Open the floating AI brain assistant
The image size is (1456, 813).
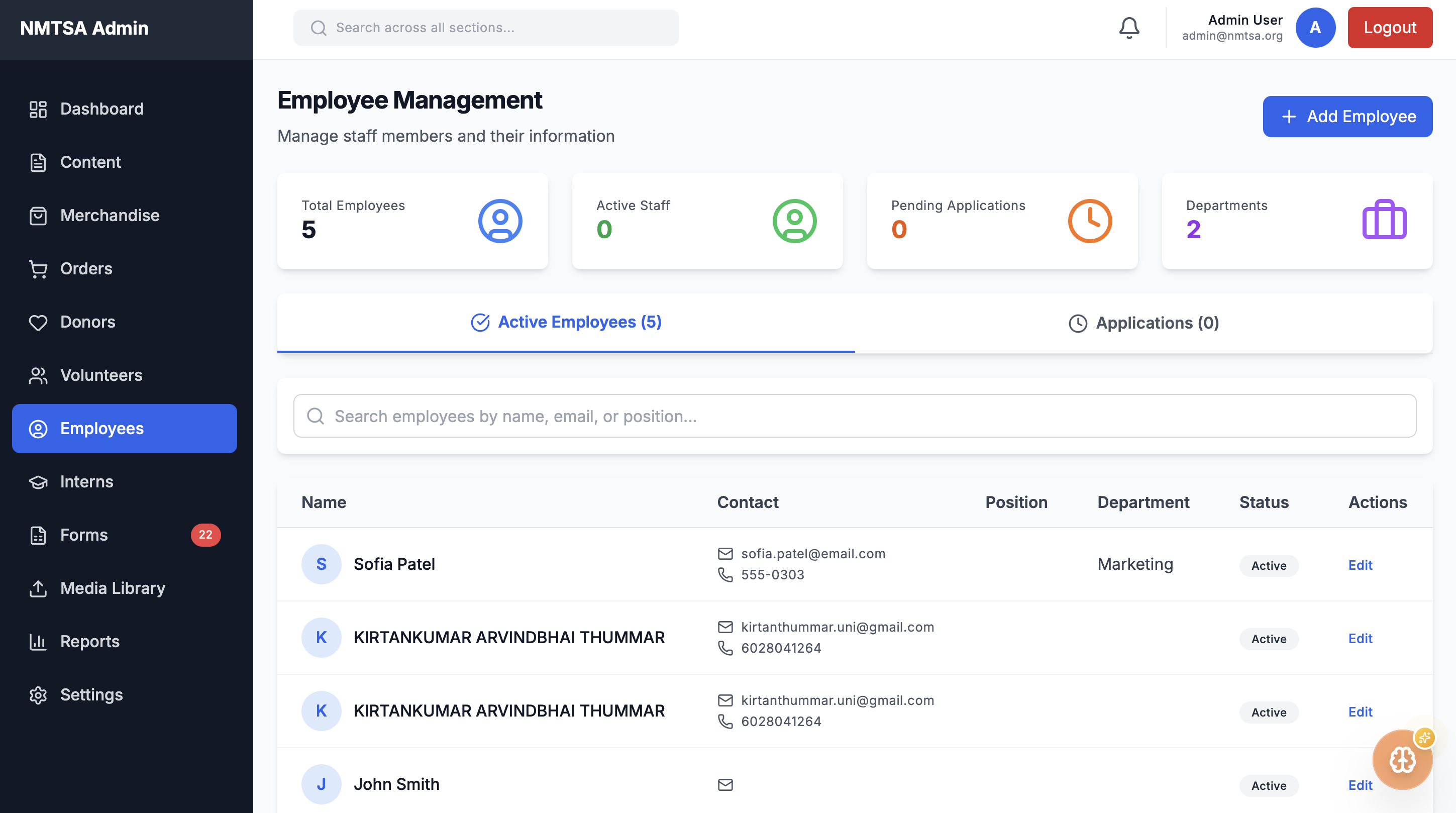tap(1402, 759)
